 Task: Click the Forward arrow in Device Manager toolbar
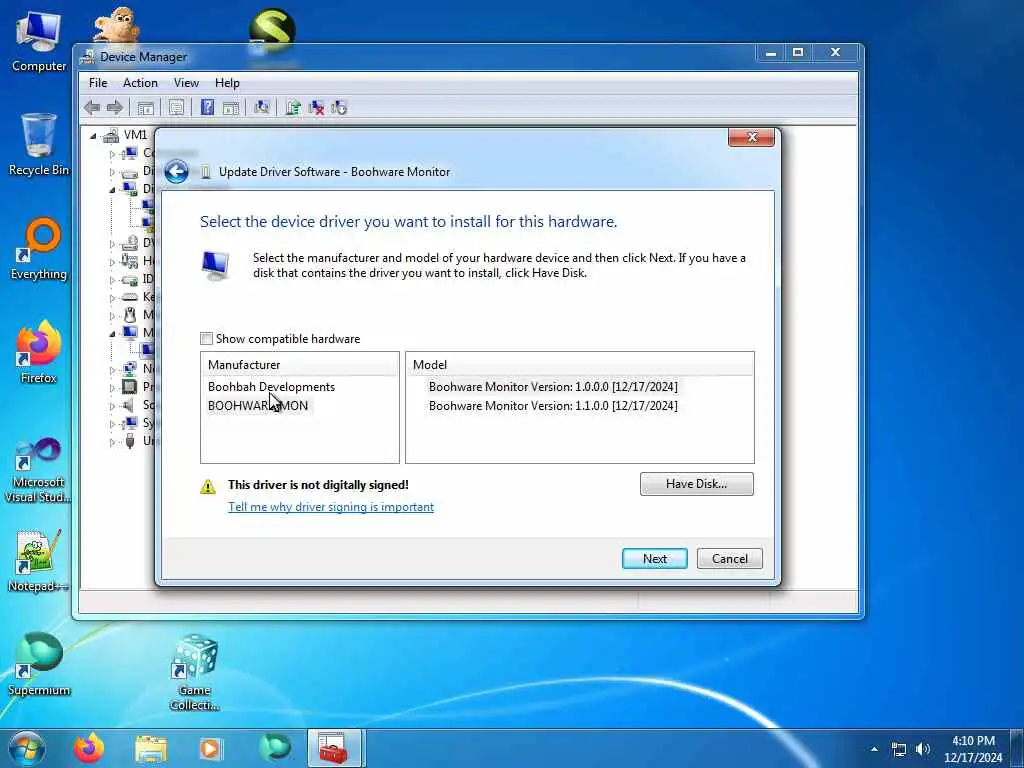pos(115,108)
